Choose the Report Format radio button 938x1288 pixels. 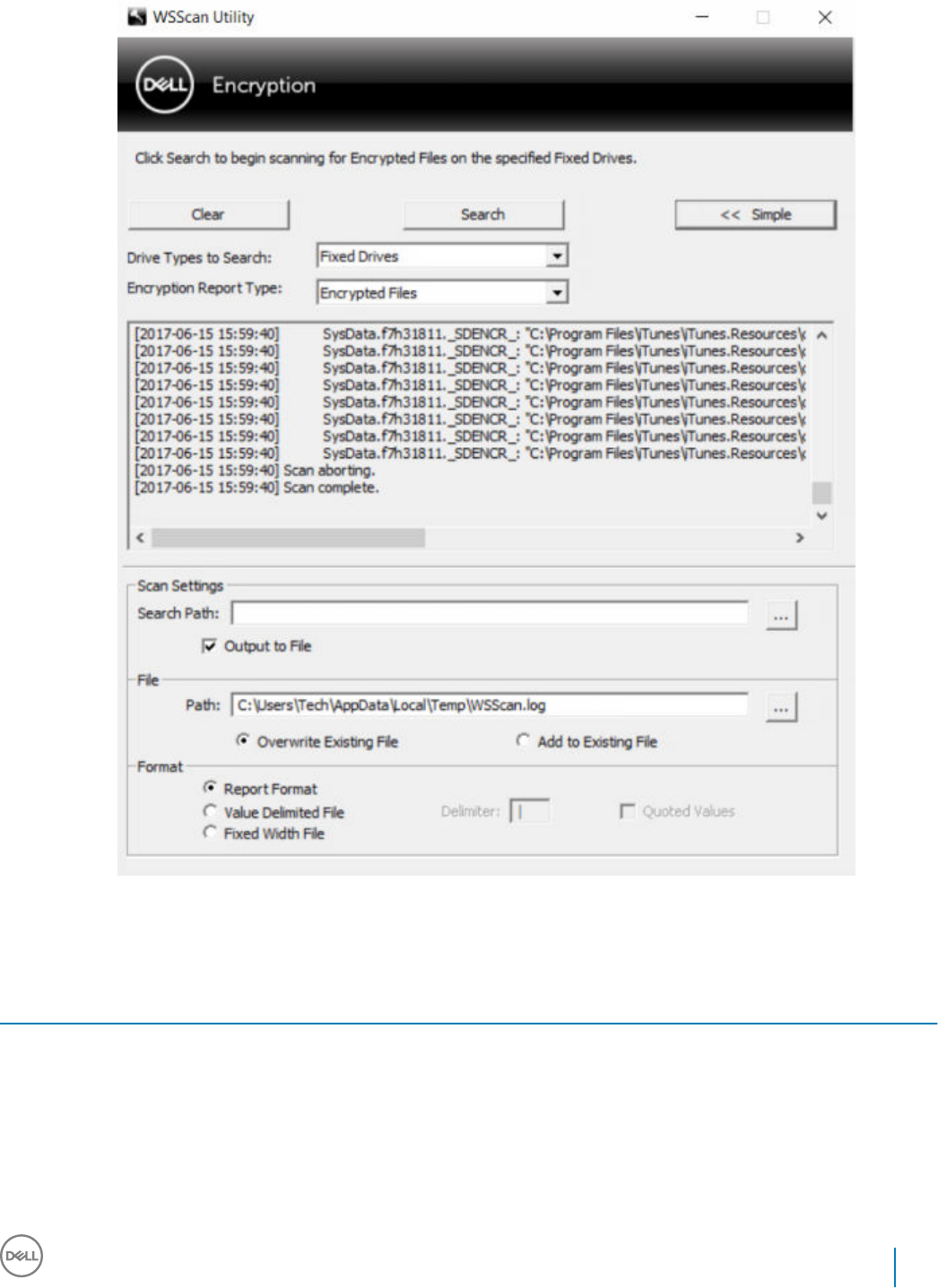point(210,787)
